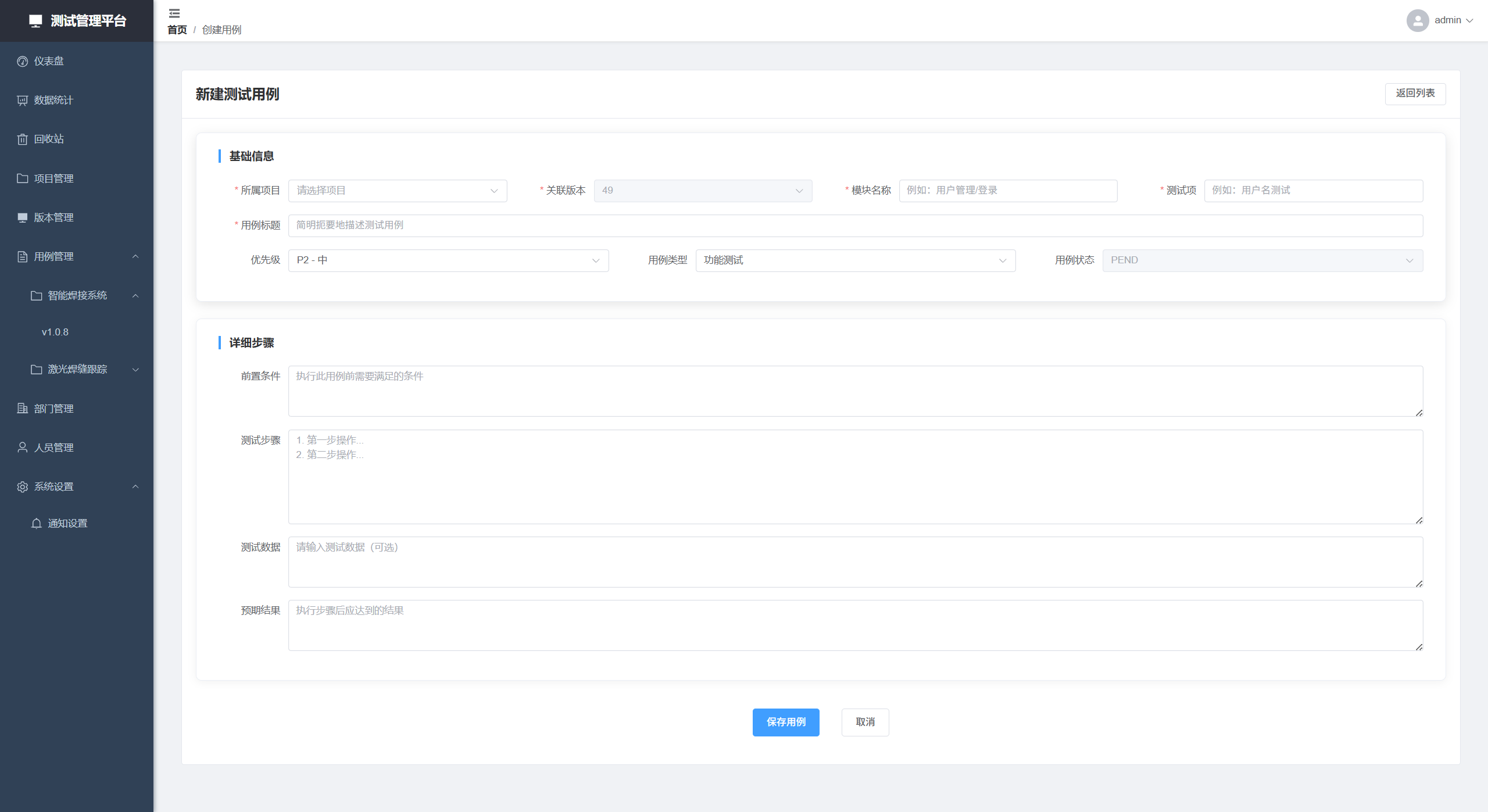Click the version management monitor icon
This screenshot has width=1488, height=812.
click(x=22, y=217)
